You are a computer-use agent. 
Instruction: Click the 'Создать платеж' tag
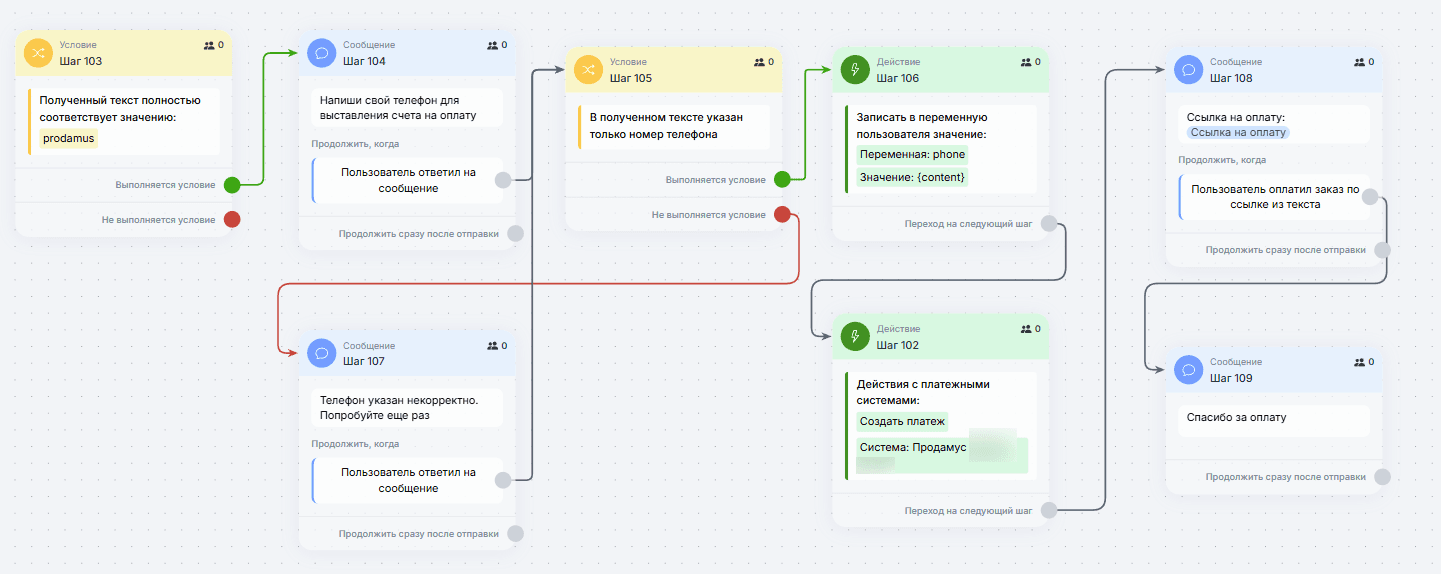pyautogui.click(x=902, y=421)
